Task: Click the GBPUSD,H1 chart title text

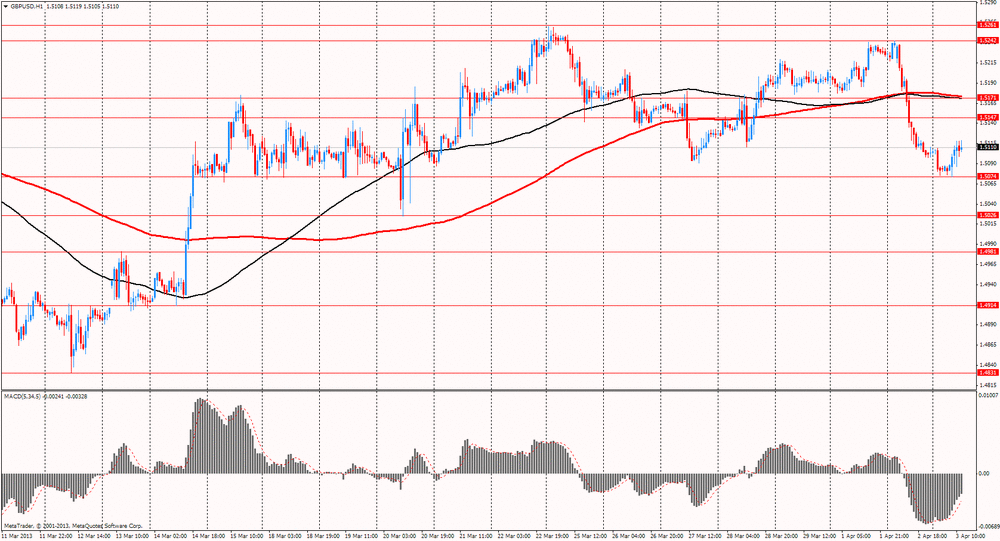Action: pyautogui.click(x=25, y=6)
